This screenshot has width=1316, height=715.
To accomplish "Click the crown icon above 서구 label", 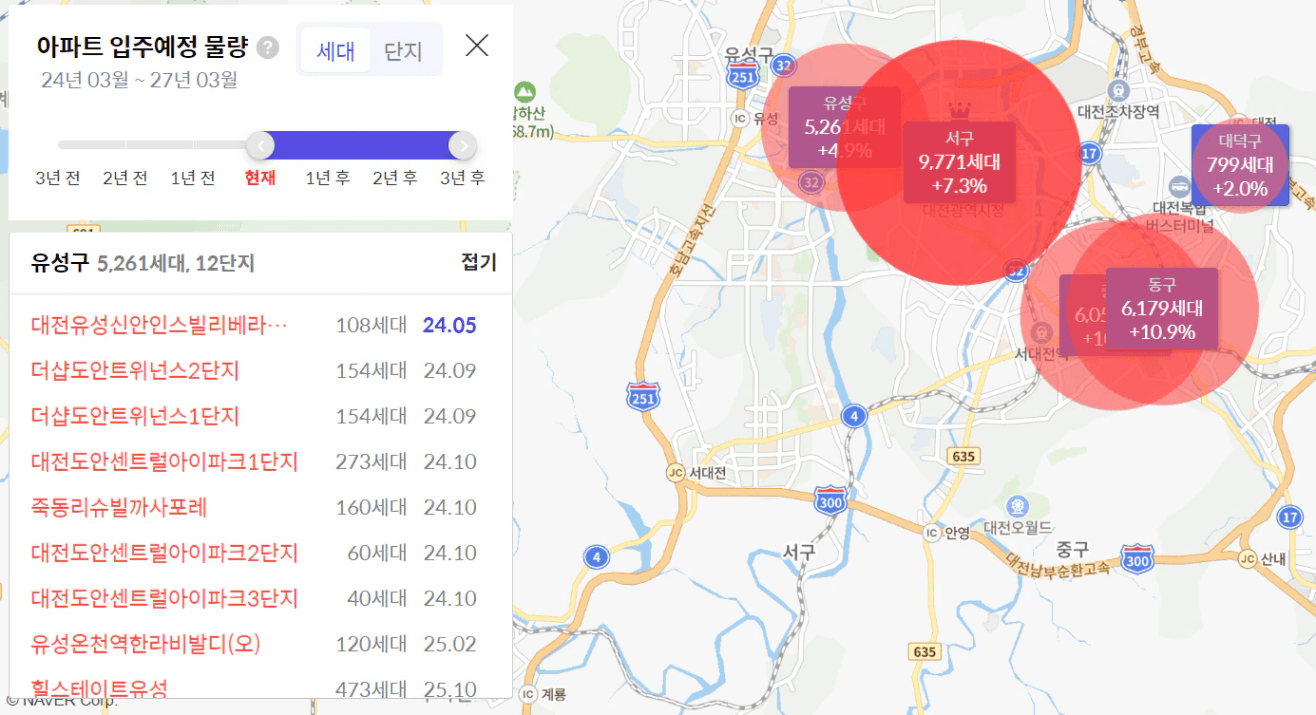I will pos(959,108).
